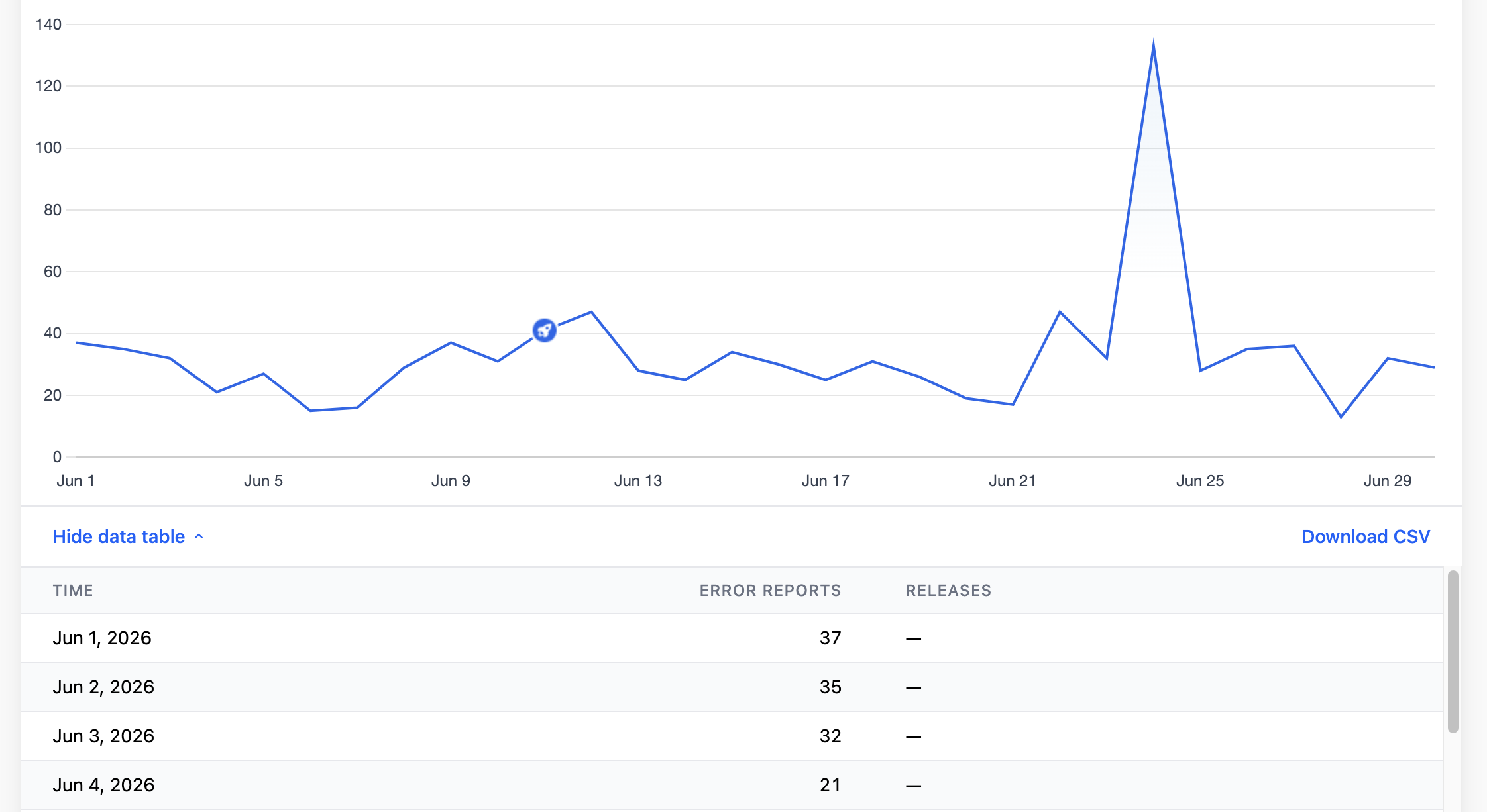Select the Jun 3, 2026 table row
The height and width of the screenshot is (812, 1487).
[x=732, y=736]
